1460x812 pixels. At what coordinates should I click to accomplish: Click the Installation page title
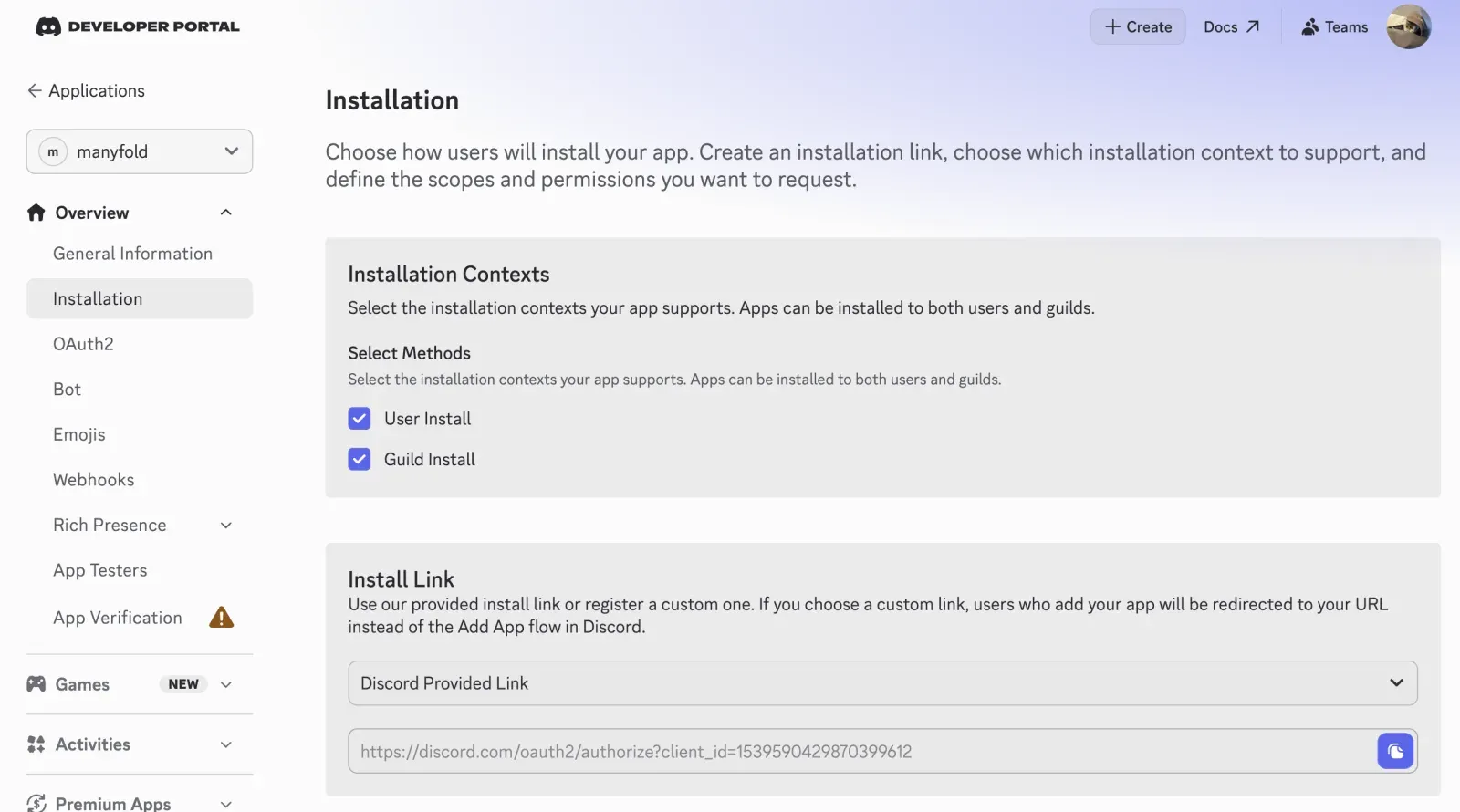tap(391, 100)
